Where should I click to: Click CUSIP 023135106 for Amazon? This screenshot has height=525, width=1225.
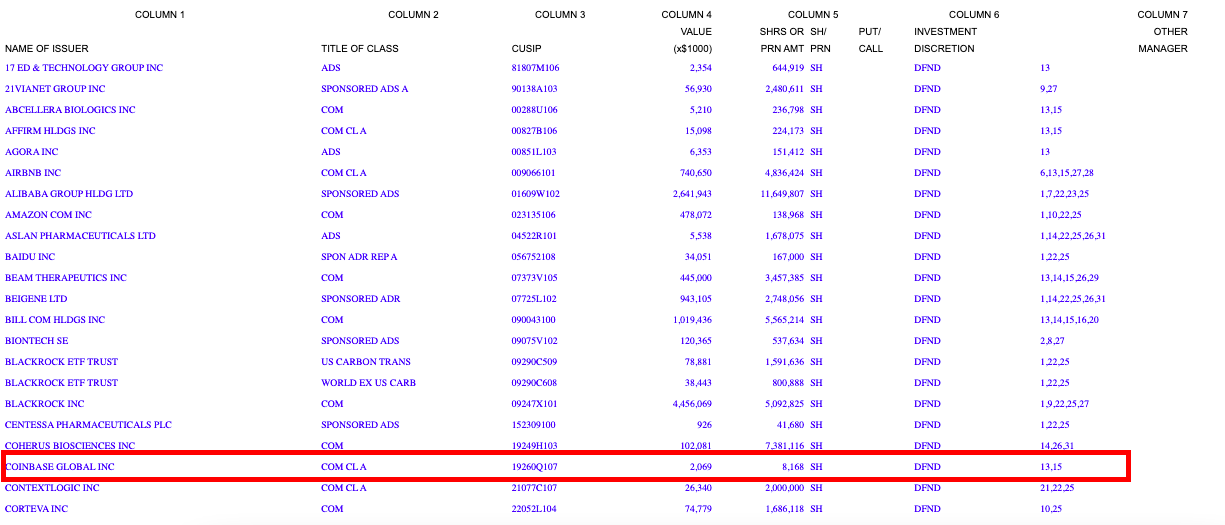tap(534, 215)
